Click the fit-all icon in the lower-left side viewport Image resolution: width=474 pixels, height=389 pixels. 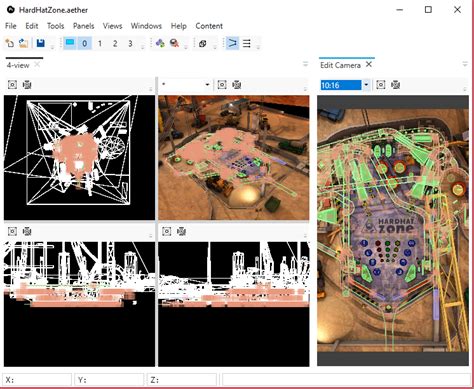tap(27, 231)
